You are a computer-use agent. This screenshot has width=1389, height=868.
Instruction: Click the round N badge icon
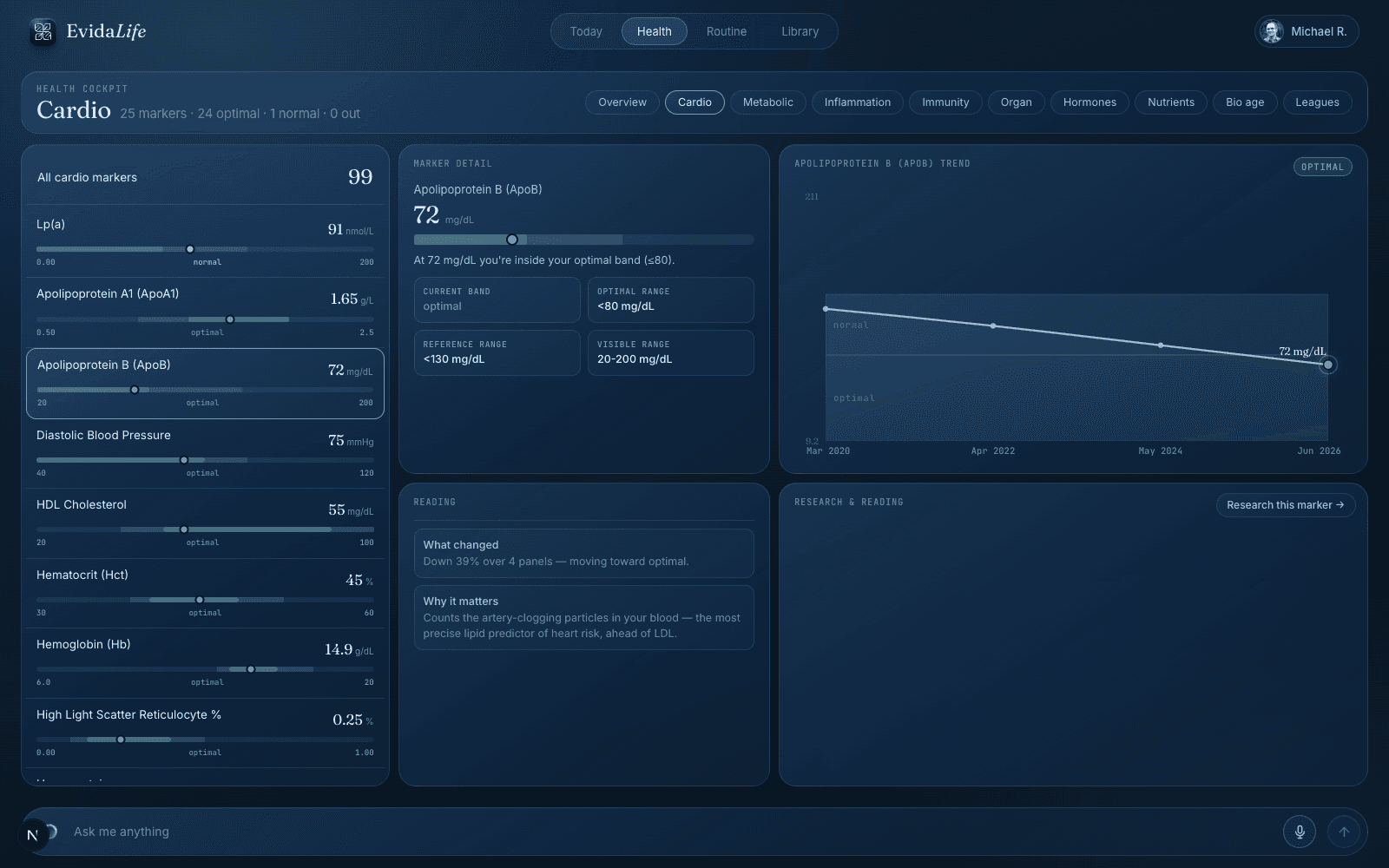pyautogui.click(x=32, y=835)
